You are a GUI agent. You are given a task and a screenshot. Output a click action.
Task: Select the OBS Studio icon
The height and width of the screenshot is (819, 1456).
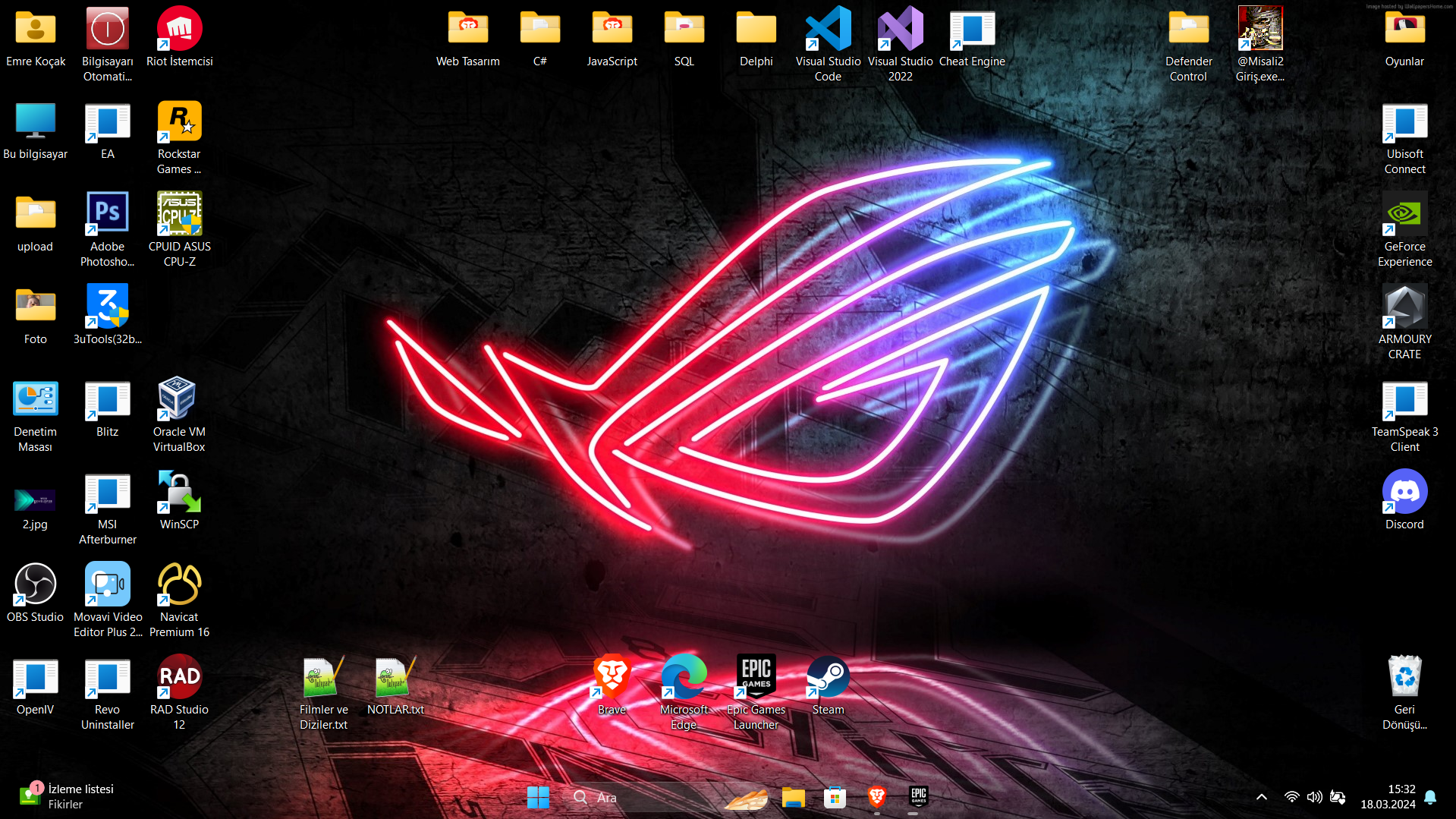(x=36, y=594)
